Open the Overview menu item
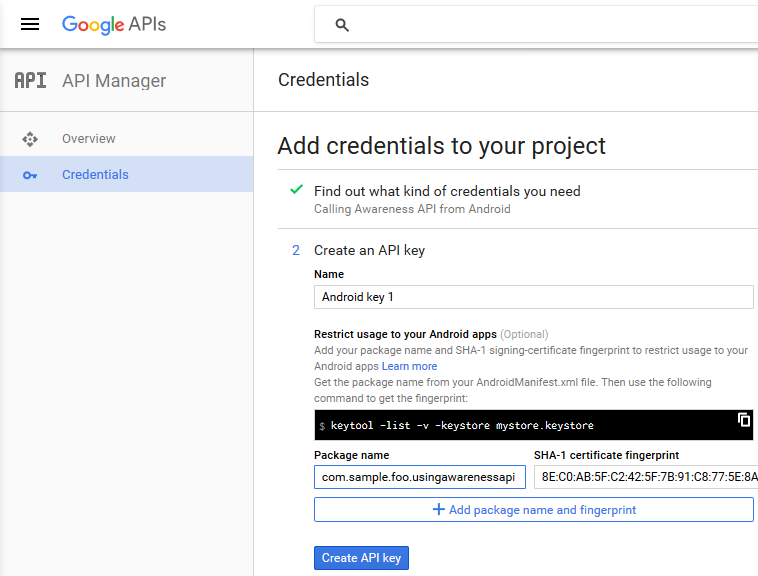 89,139
